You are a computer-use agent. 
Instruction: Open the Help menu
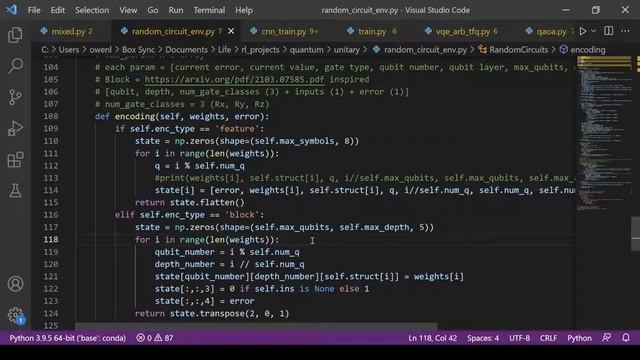(x=244, y=10)
